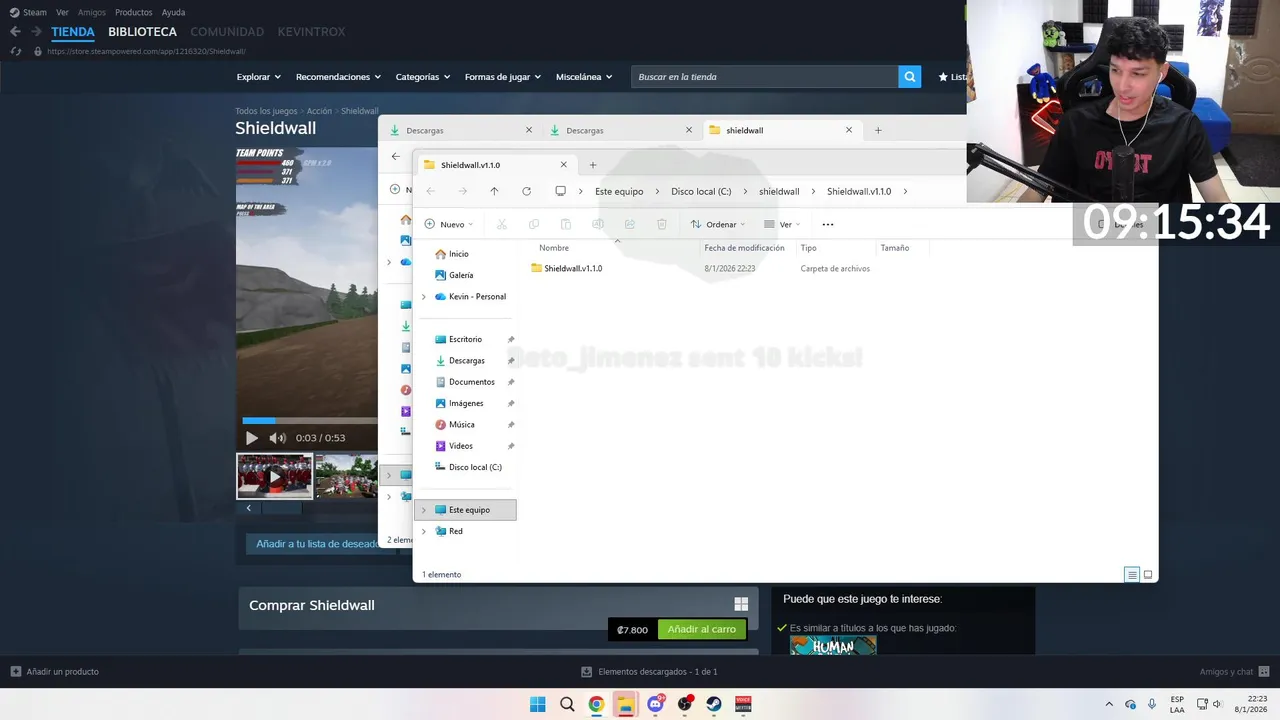Open Amigos y chat in Steam
1280x720 pixels.
pos(1233,671)
